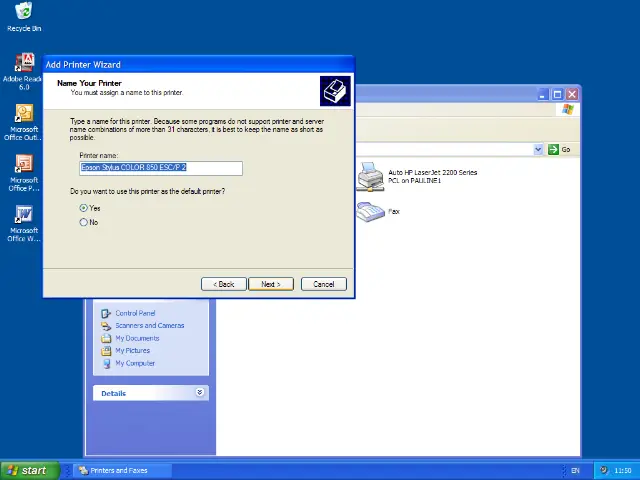
Task: Select the Auto HP LaserJet 2200 printer icon
Action: tap(370, 176)
